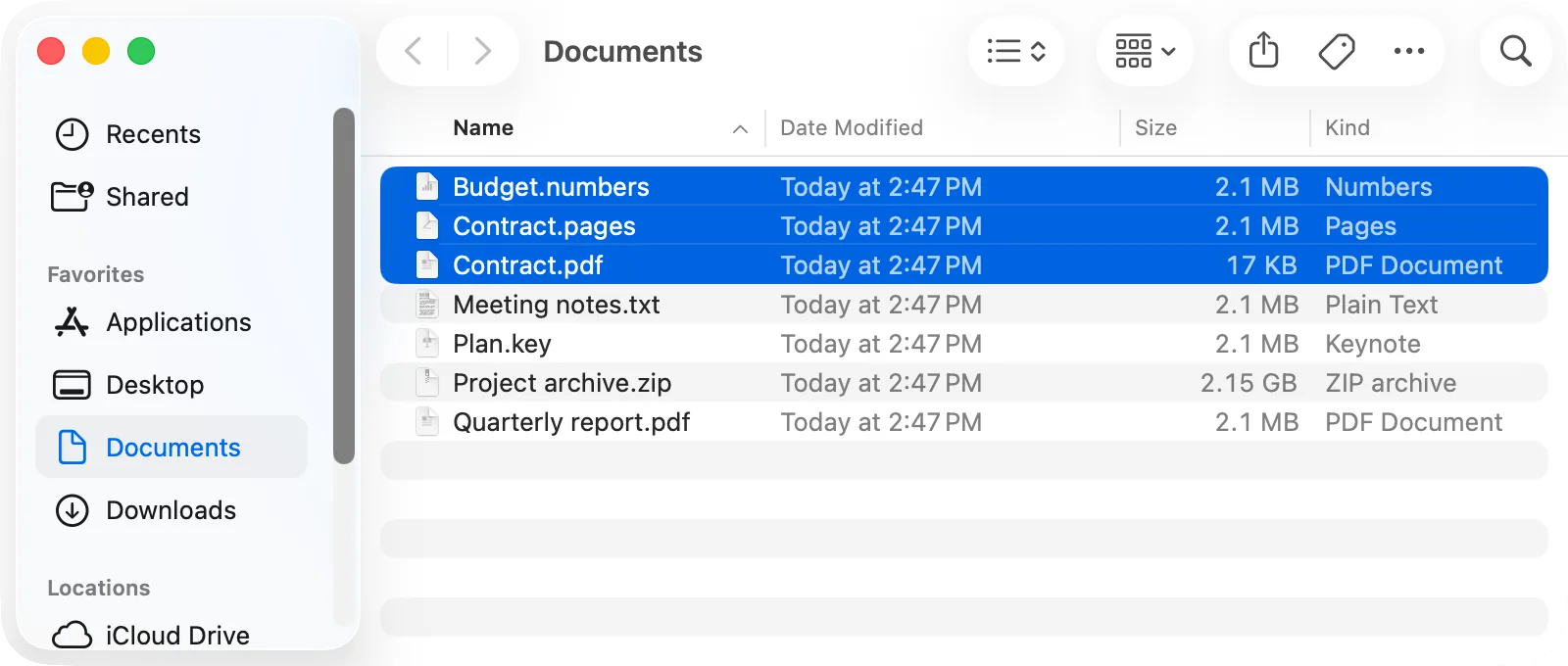This screenshot has width=1568, height=666.
Task: Open the group-by grid dropdown
Action: tap(1145, 51)
